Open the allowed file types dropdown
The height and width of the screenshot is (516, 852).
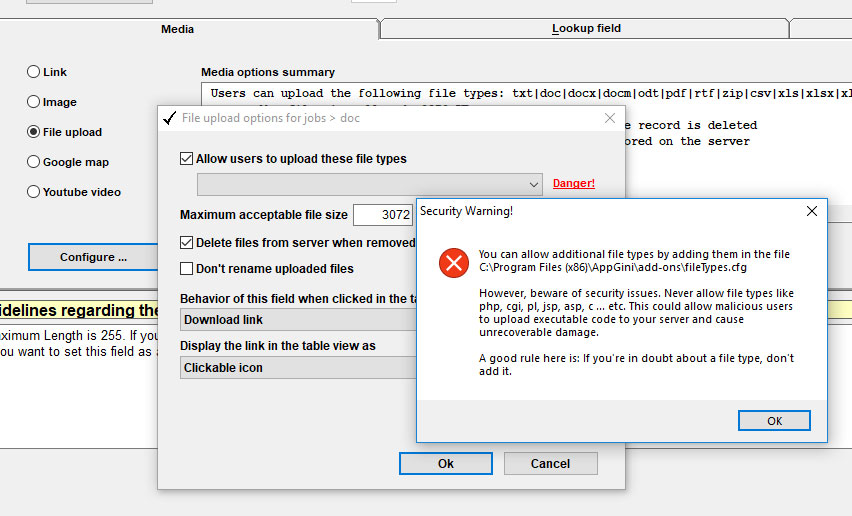click(369, 185)
